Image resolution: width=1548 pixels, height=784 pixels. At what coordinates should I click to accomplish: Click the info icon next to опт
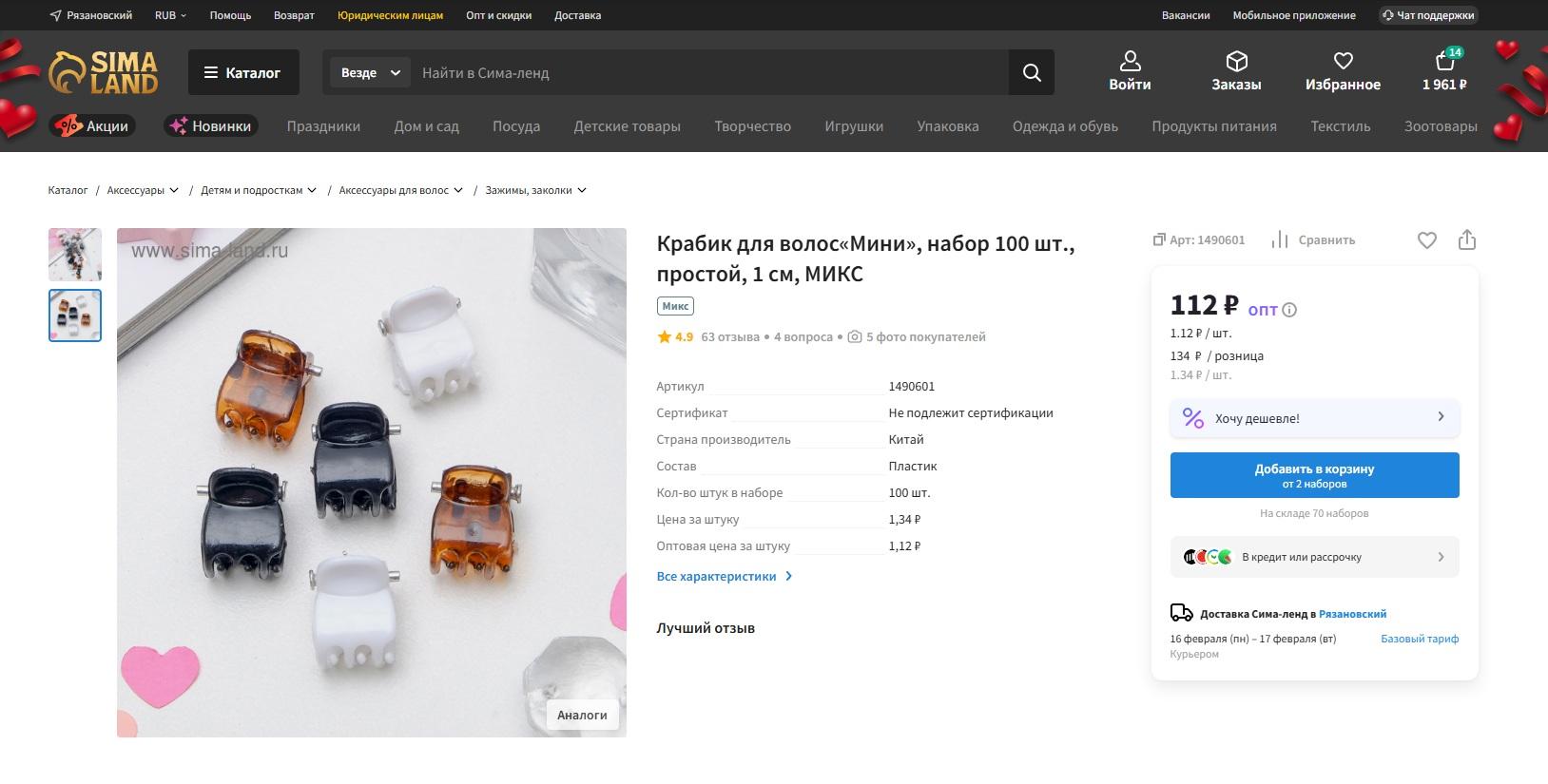[1289, 310]
